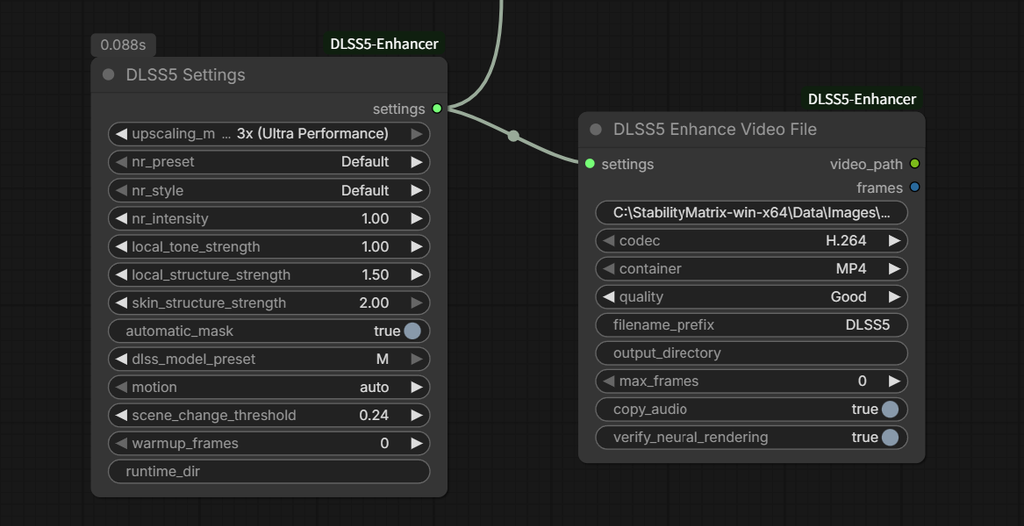The height and width of the screenshot is (526, 1024).
Task: Decrease local_structure_strength with its left arrow
Action: pyautogui.click(x=121, y=275)
